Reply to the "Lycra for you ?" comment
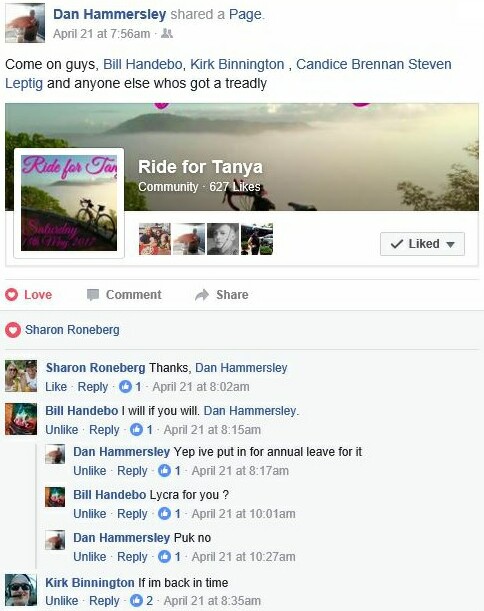 (132, 514)
